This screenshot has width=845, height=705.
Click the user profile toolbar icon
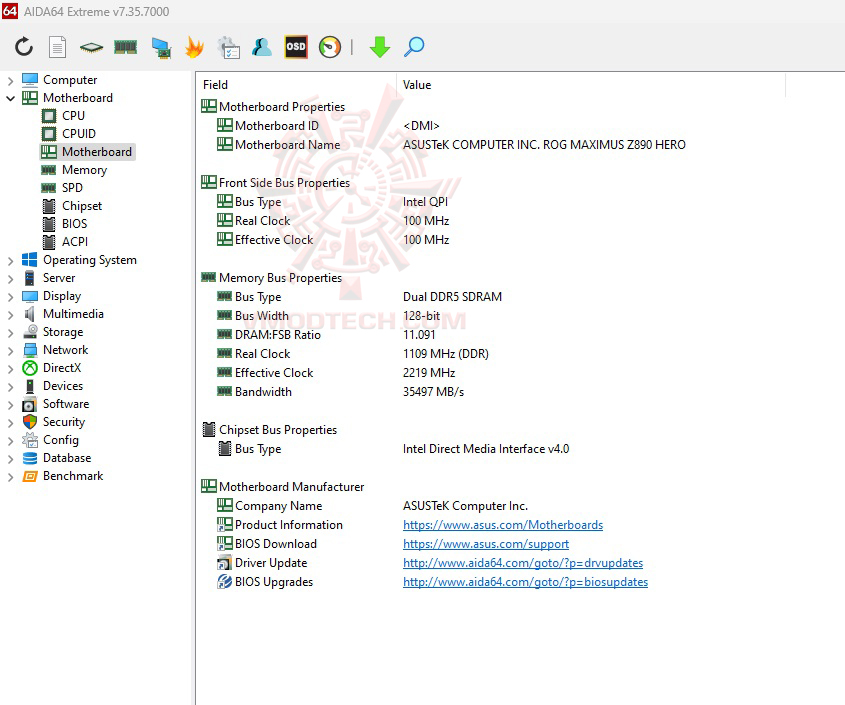pos(262,47)
